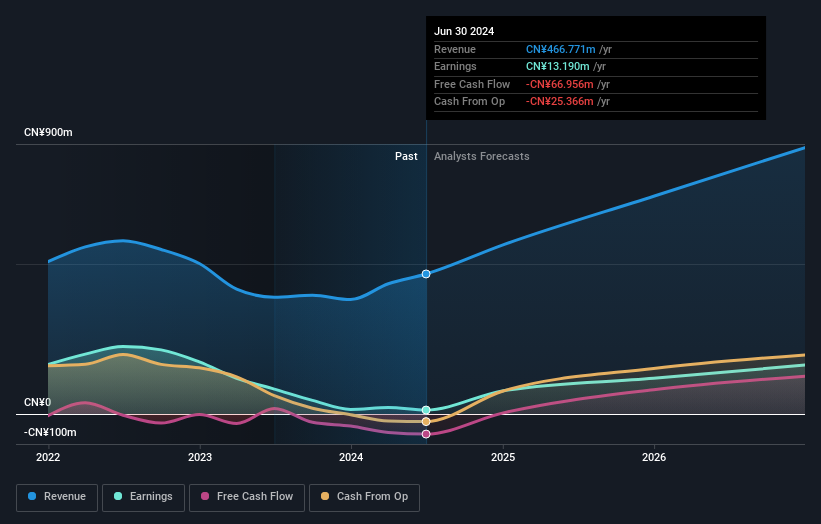This screenshot has height=524, width=821.
Task: Click the CN¥900m y-axis label
Action: click(x=48, y=132)
